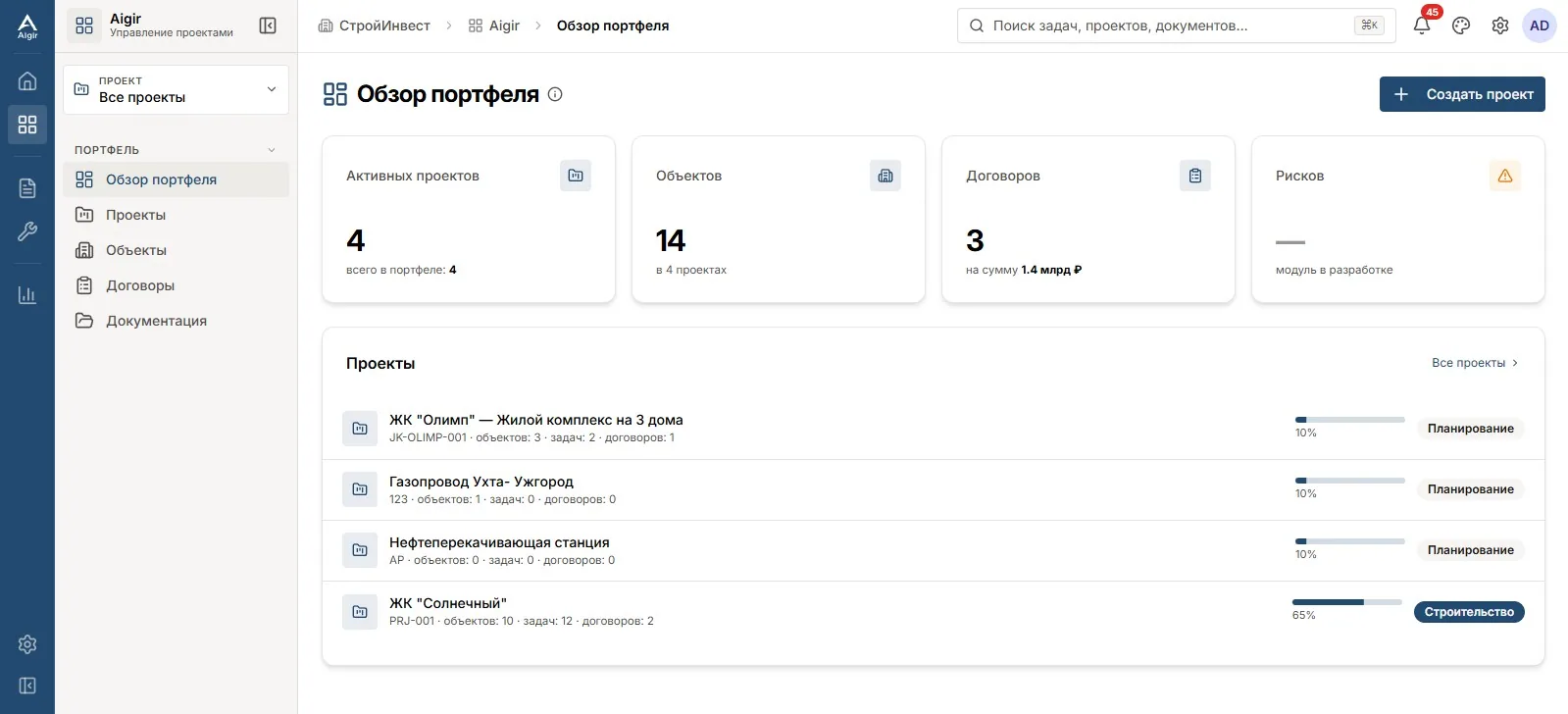The height and width of the screenshot is (714, 1568).
Task: Click the Планирование badge for ЖК "Олимп"
Action: [1470, 429]
